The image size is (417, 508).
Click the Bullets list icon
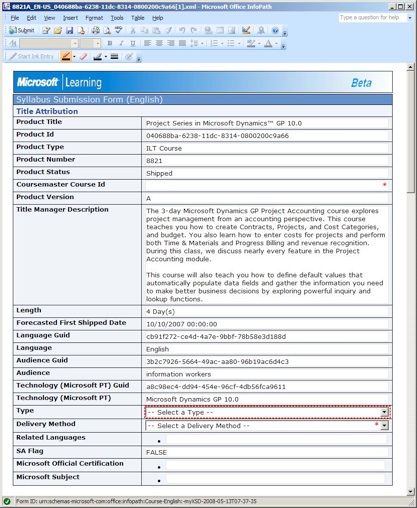coord(231,43)
